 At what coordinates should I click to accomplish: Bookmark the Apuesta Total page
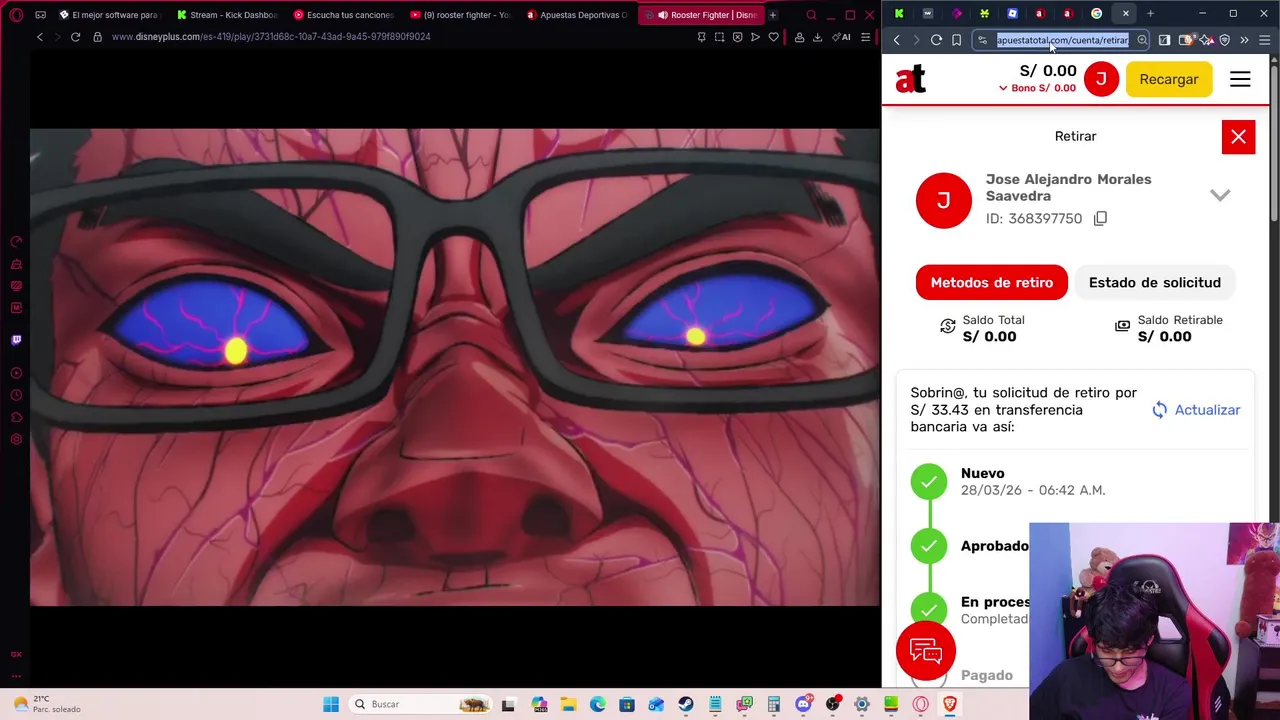click(957, 40)
